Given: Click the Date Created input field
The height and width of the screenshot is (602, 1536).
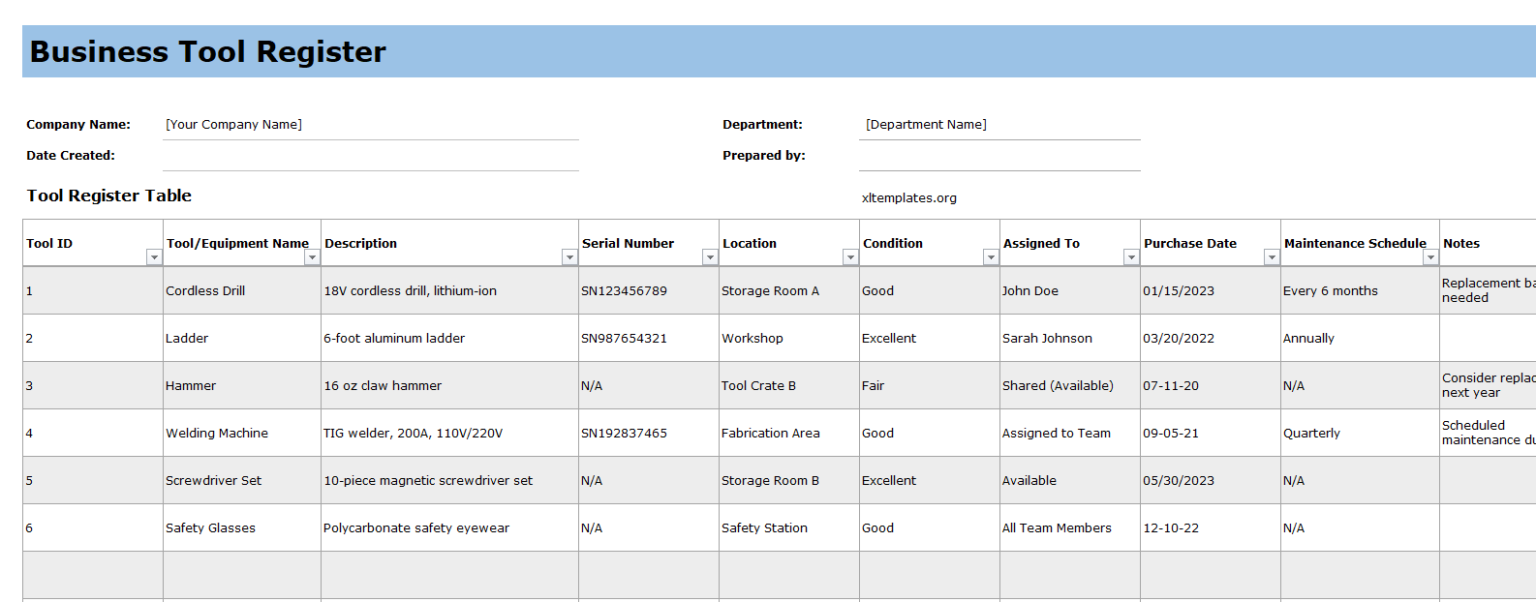Looking at the screenshot, I should point(370,155).
